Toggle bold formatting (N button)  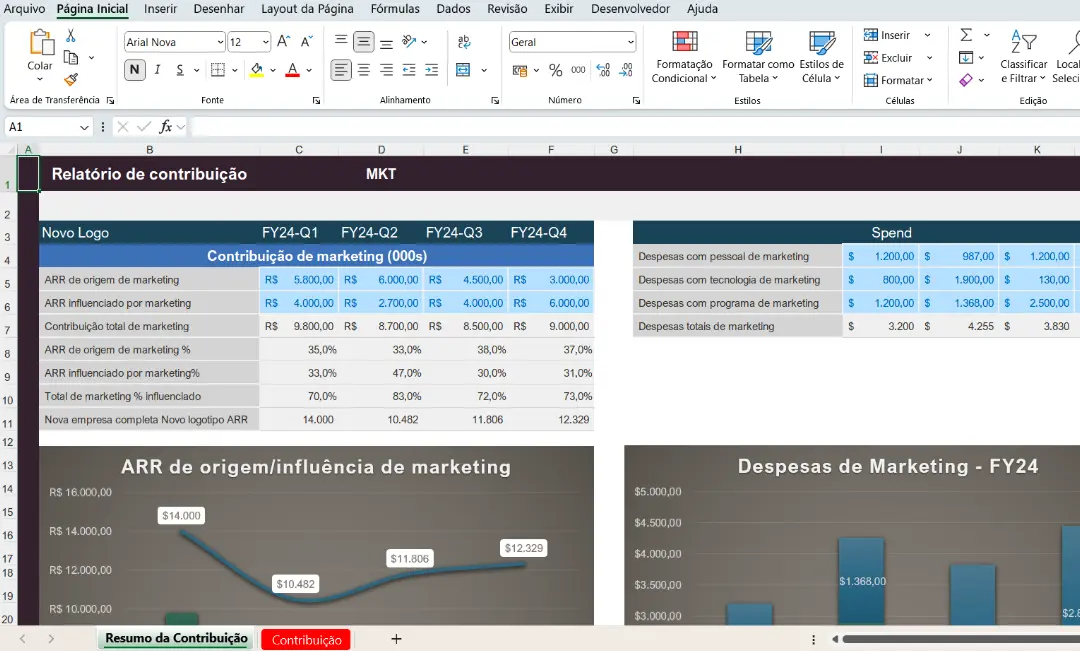(x=135, y=70)
